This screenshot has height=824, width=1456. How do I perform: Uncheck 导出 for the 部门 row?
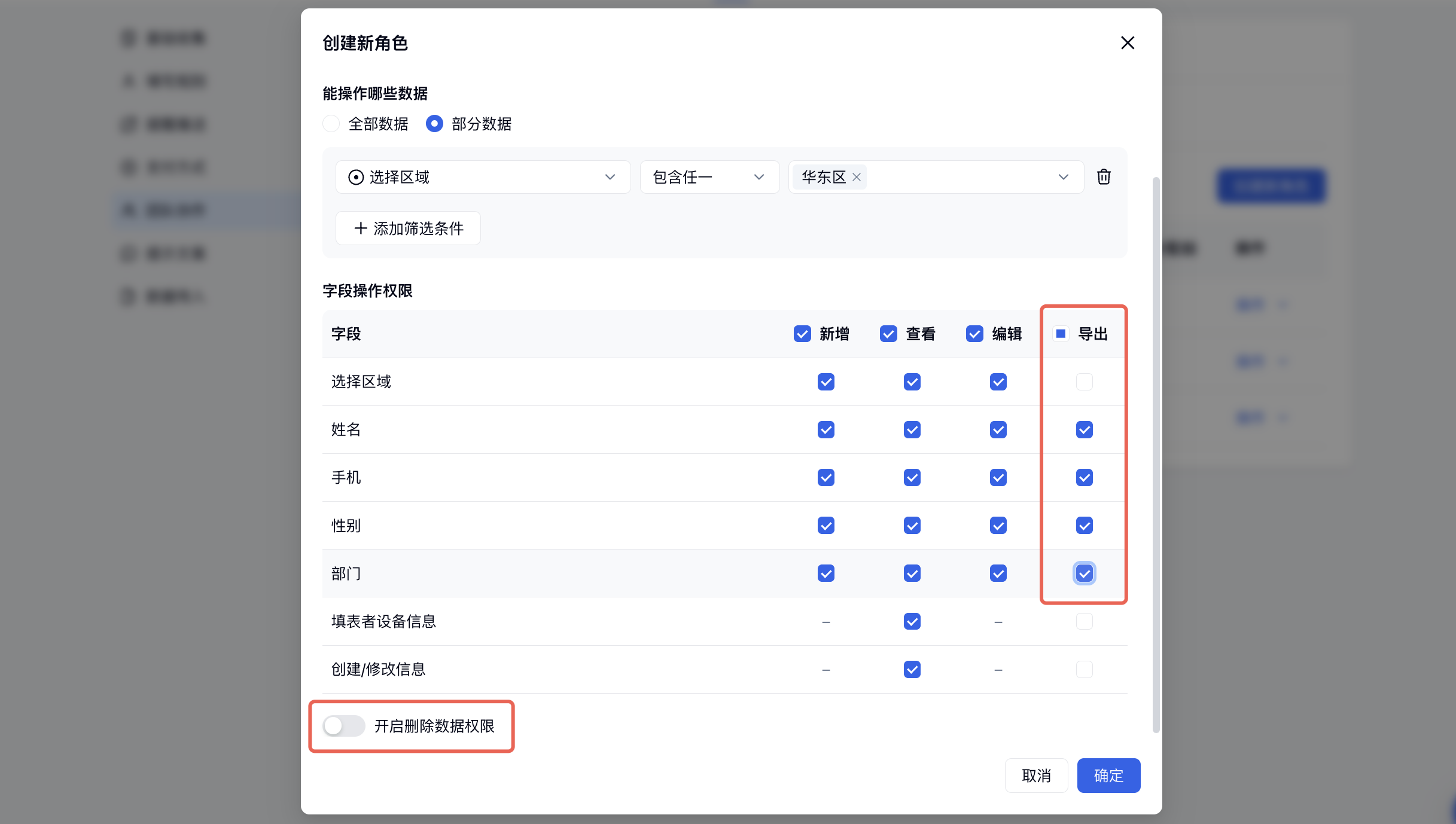1085,573
